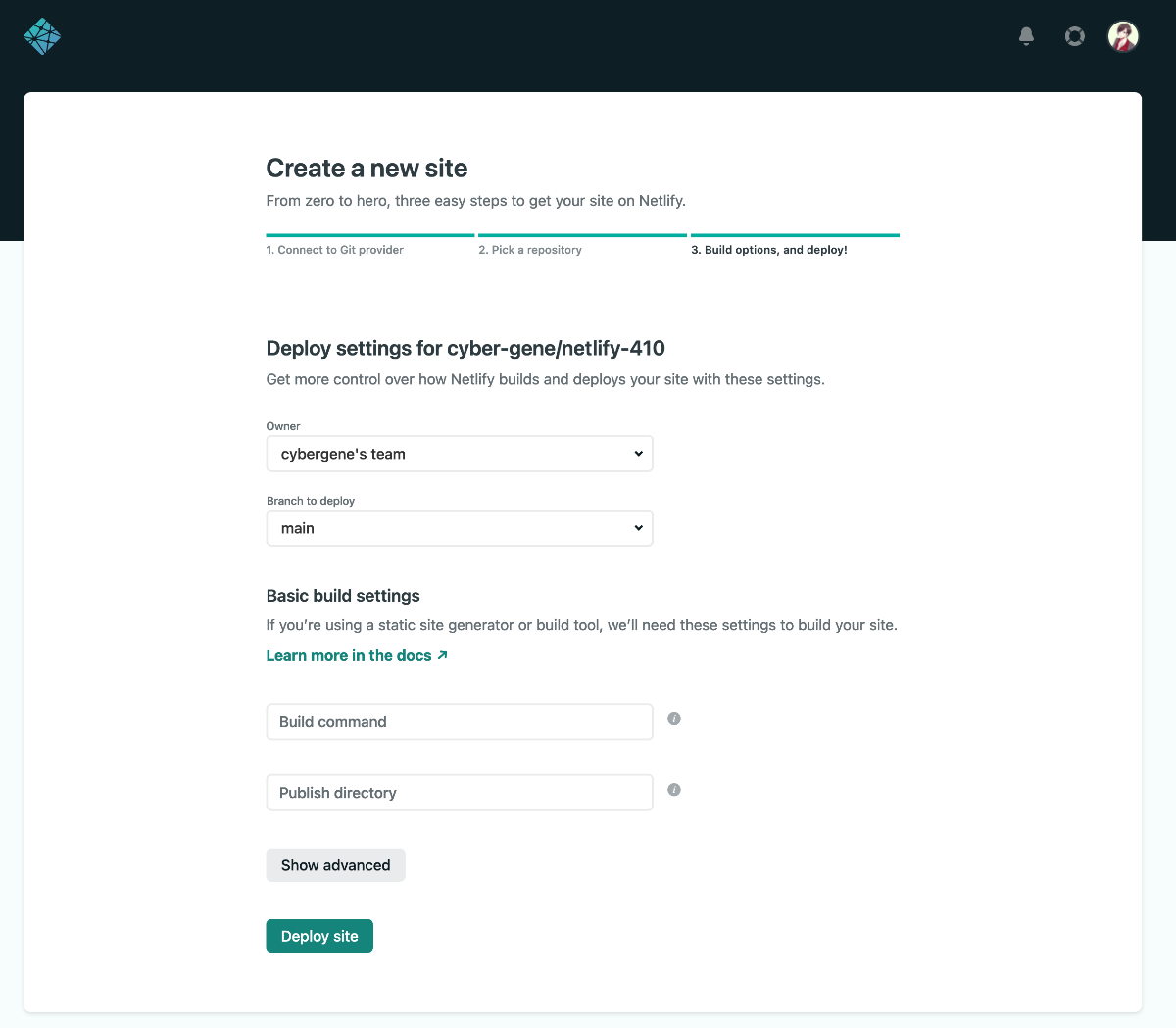
Task: Click the info icon beside Publish directory
Action: point(673,789)
